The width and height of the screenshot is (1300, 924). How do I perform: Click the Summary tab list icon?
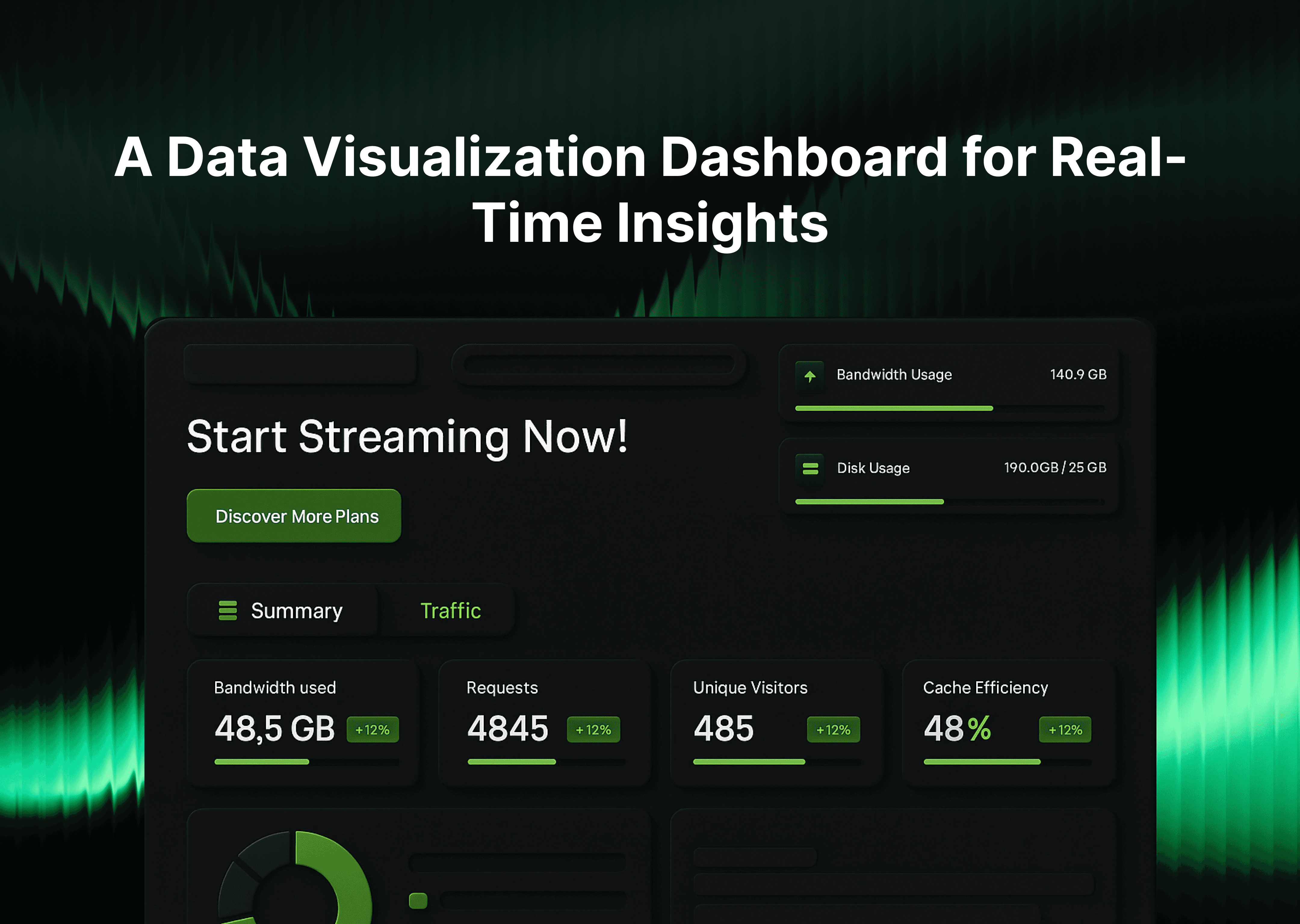pos(228,611)
